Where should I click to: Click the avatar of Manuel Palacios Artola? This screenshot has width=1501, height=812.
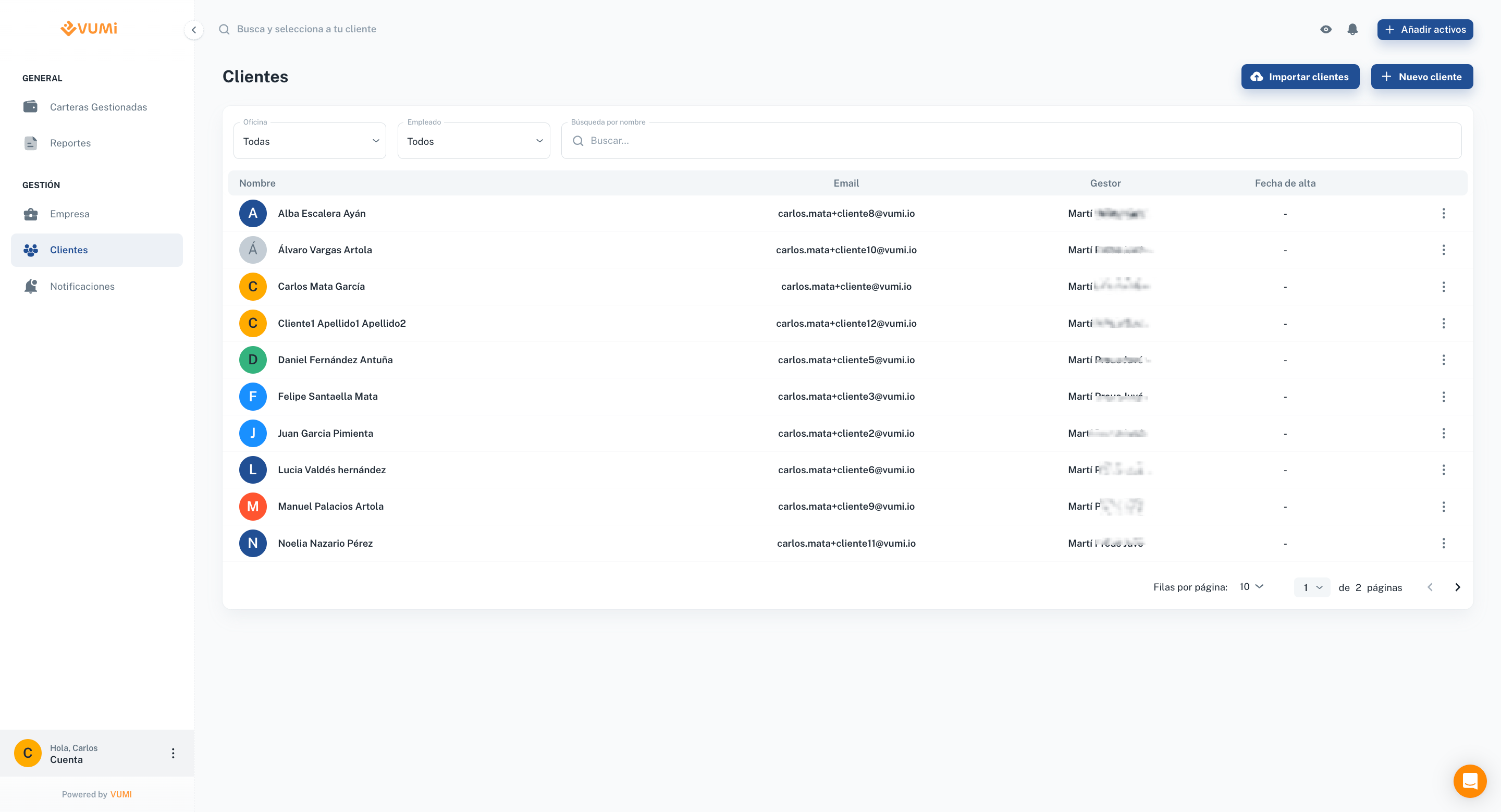pos(253,507)
